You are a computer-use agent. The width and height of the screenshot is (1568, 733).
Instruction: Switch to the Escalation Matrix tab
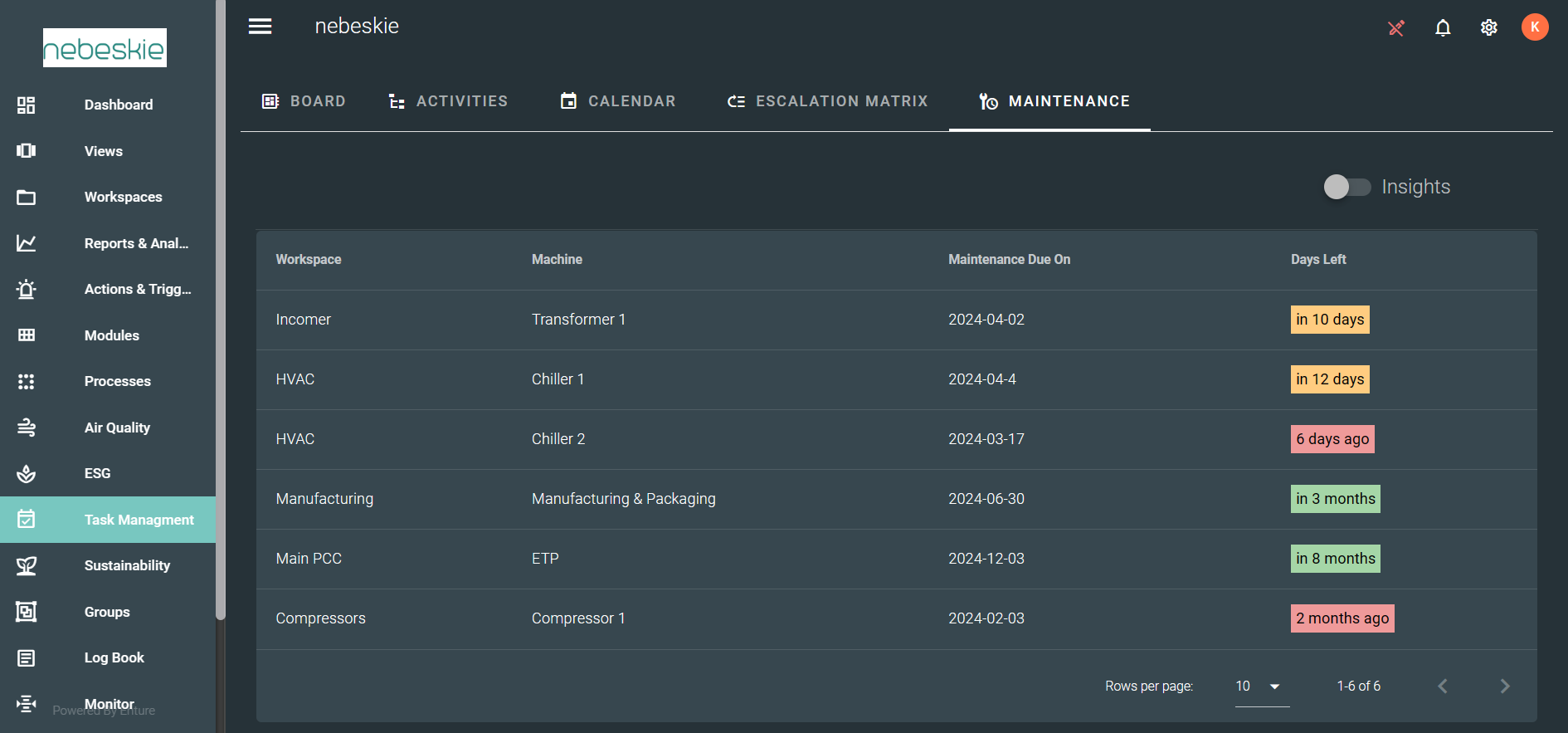827,101
